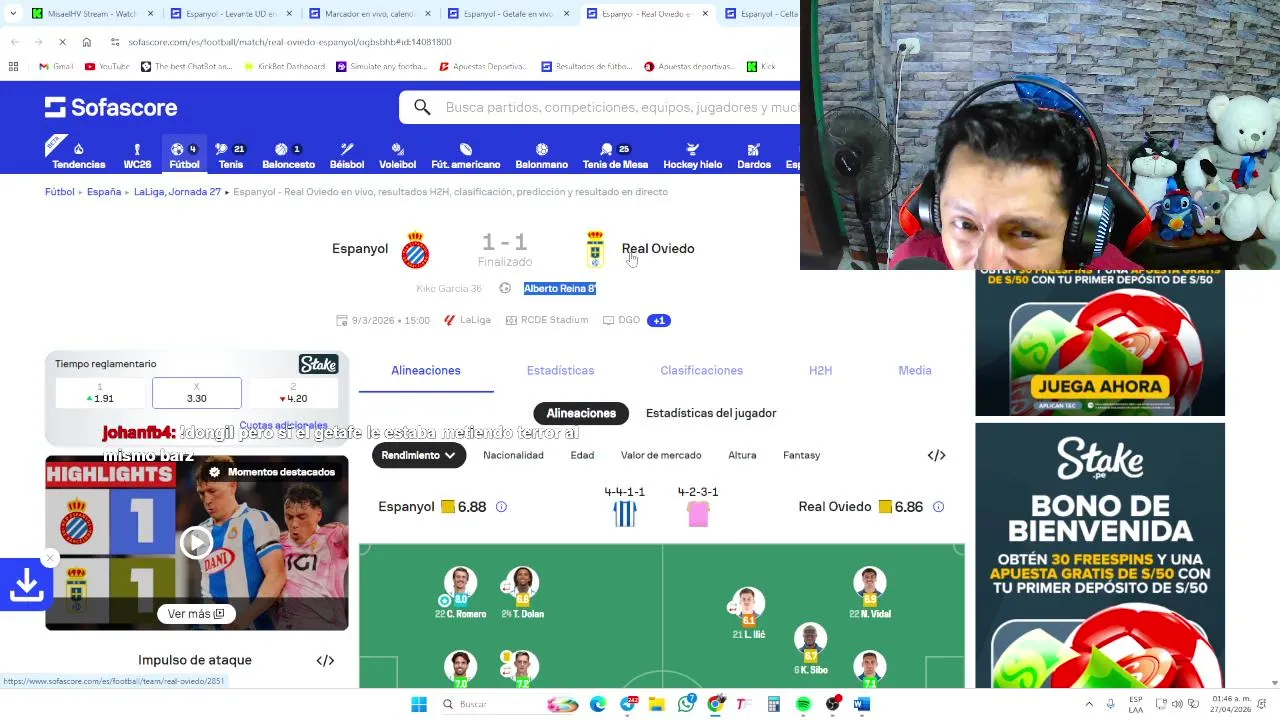Open Microsoft Word from the taskbar
The image size is (1280, 720).
(862, 704)
